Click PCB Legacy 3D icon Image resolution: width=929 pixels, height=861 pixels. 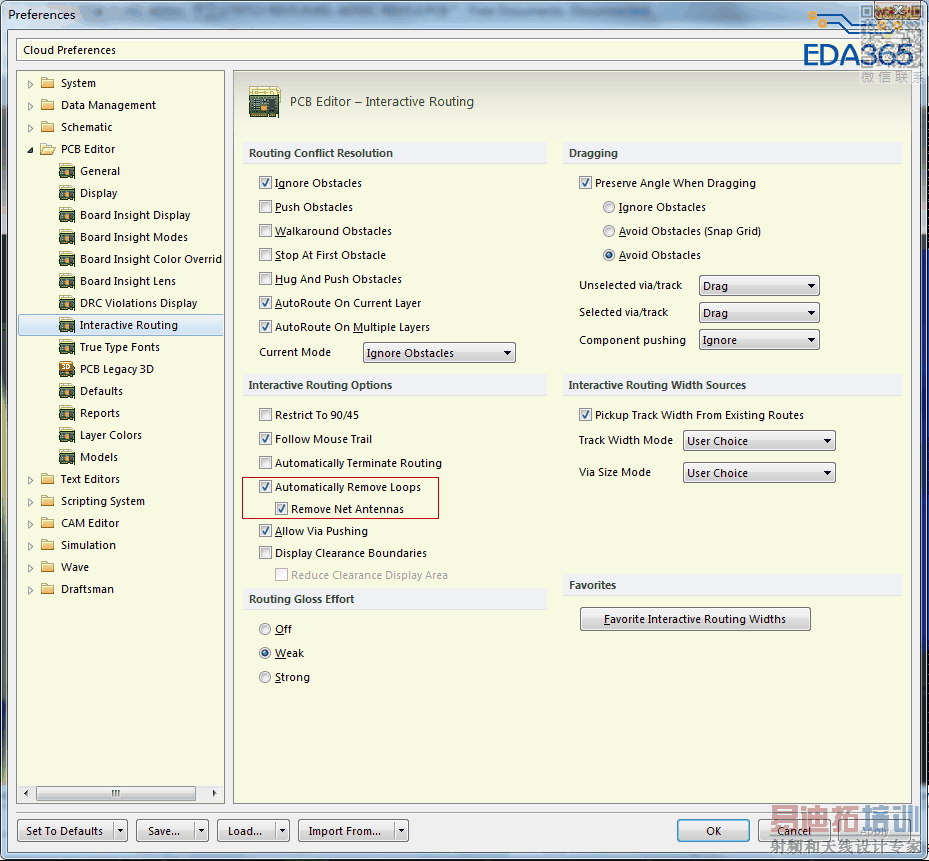click(67, 369)
